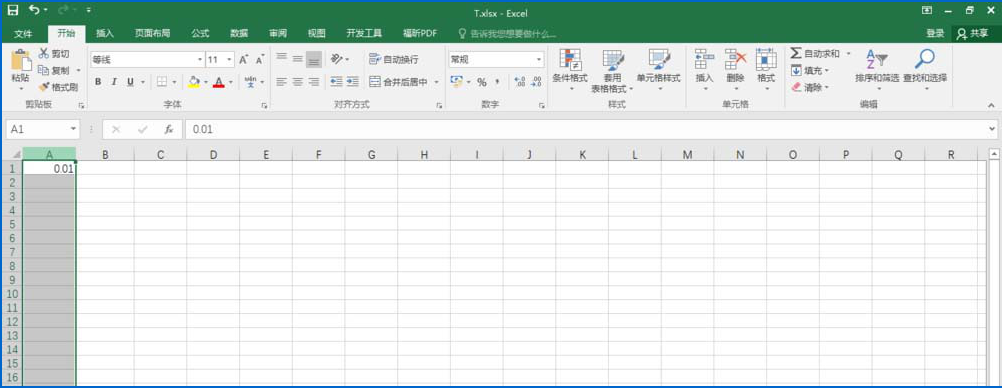Click the increase decimal icon
This screenshot has height=388, width=1002.
point(520,82)
